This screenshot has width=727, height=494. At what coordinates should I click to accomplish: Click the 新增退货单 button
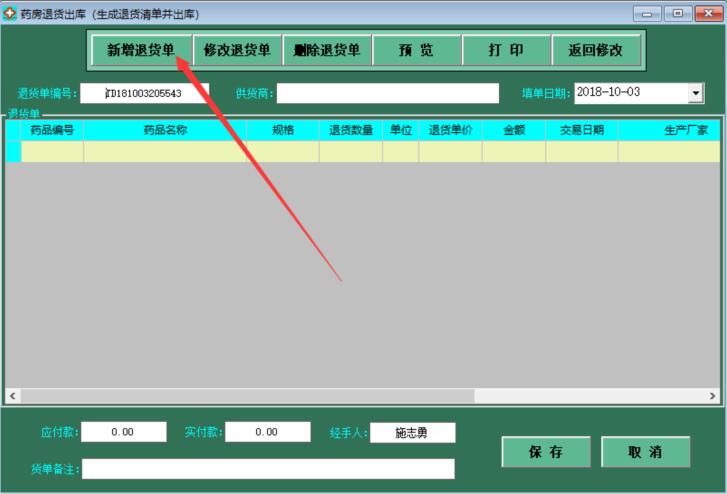pyautogui.click(x=141, y=51)
